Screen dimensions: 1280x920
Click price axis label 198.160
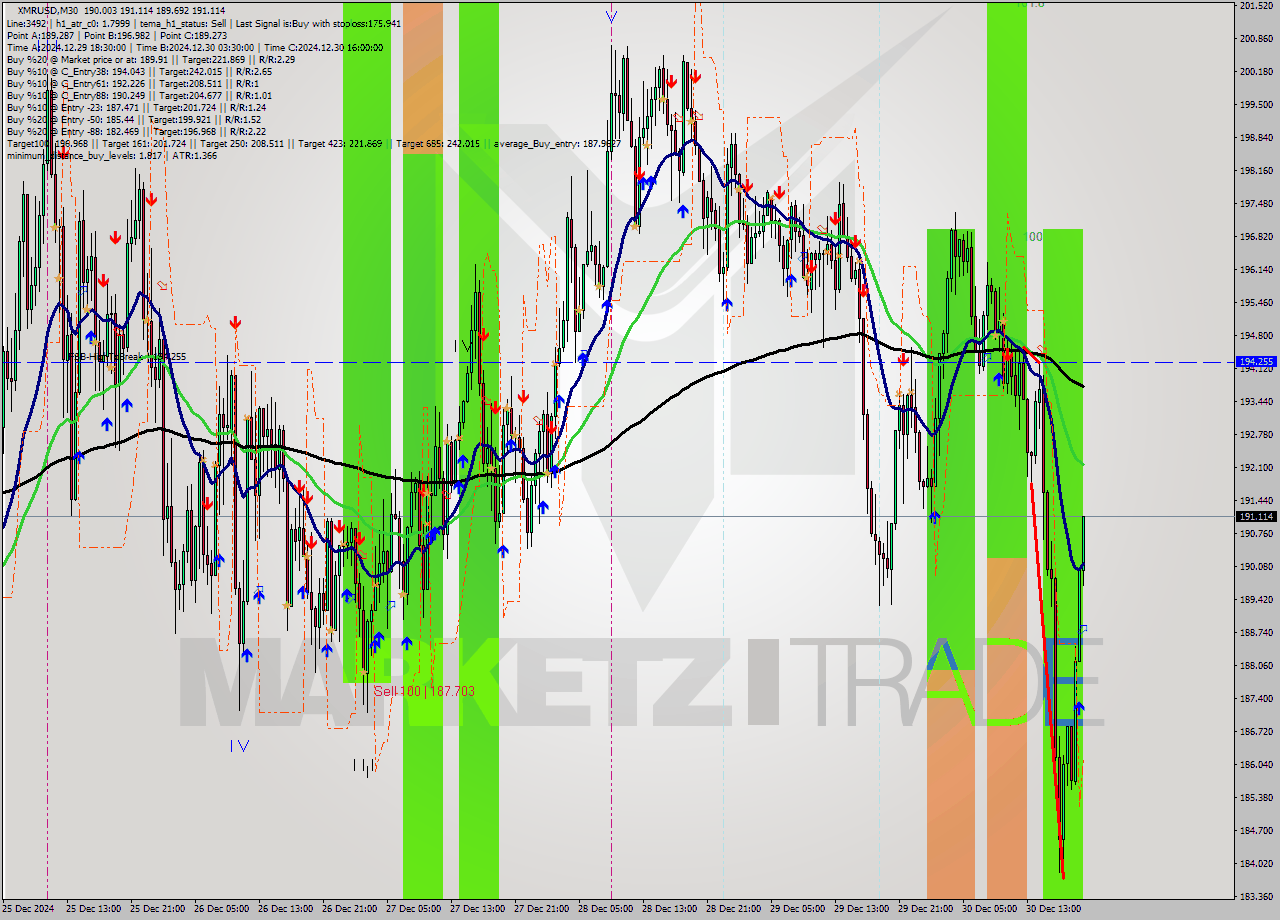1255,171
